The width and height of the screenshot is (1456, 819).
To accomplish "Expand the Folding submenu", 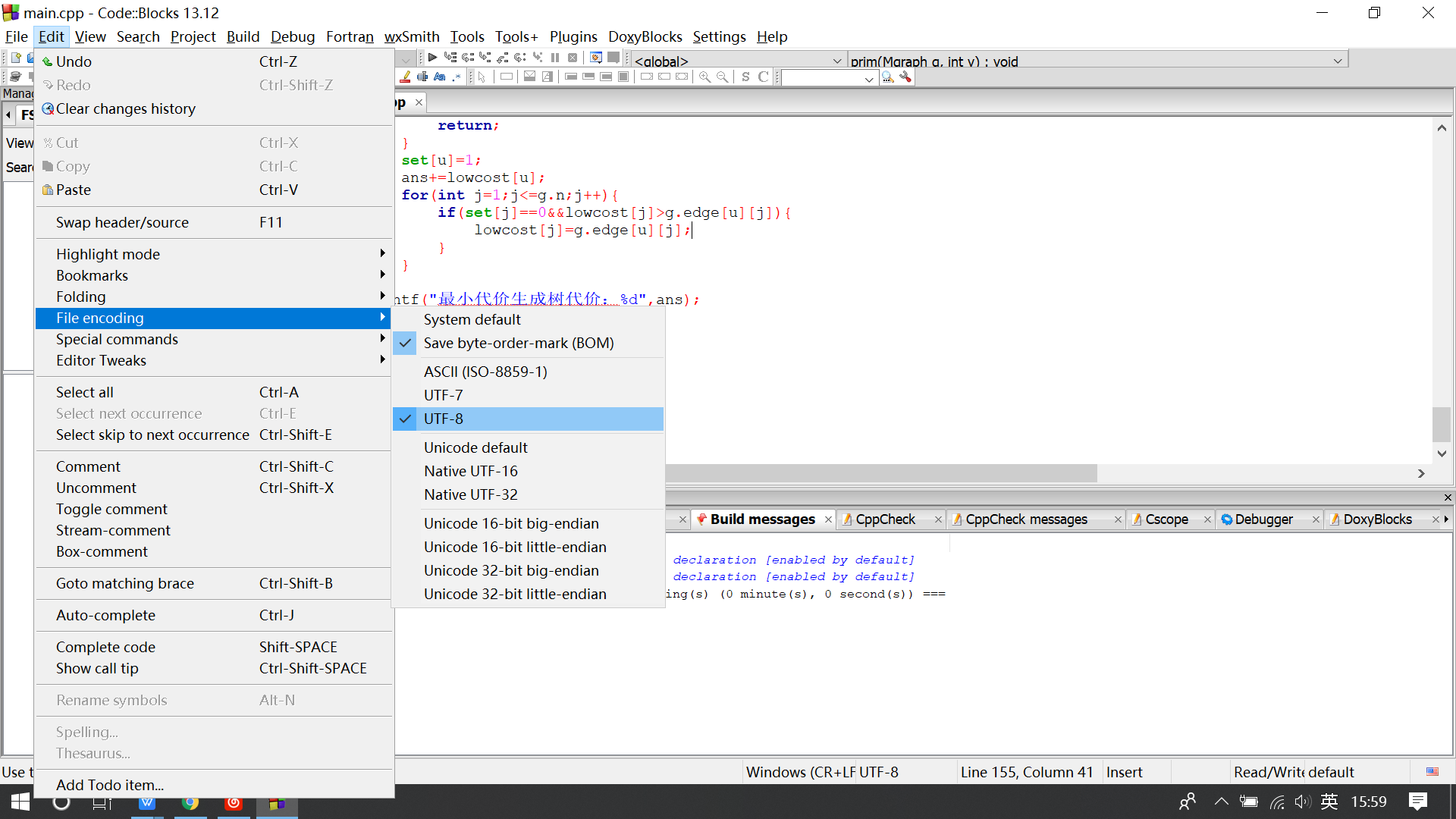I will pos(213,297).
